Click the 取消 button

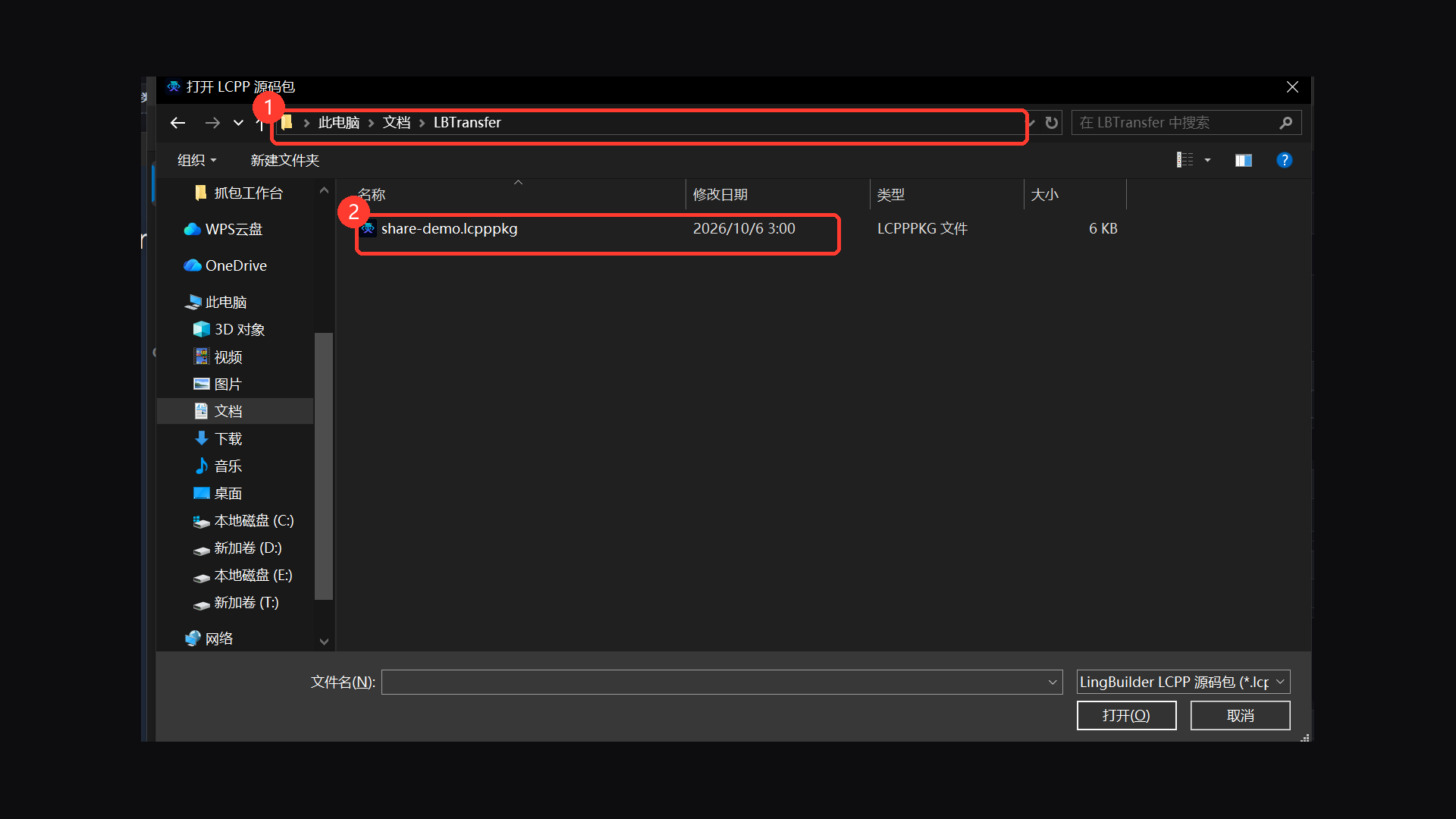1240,715
